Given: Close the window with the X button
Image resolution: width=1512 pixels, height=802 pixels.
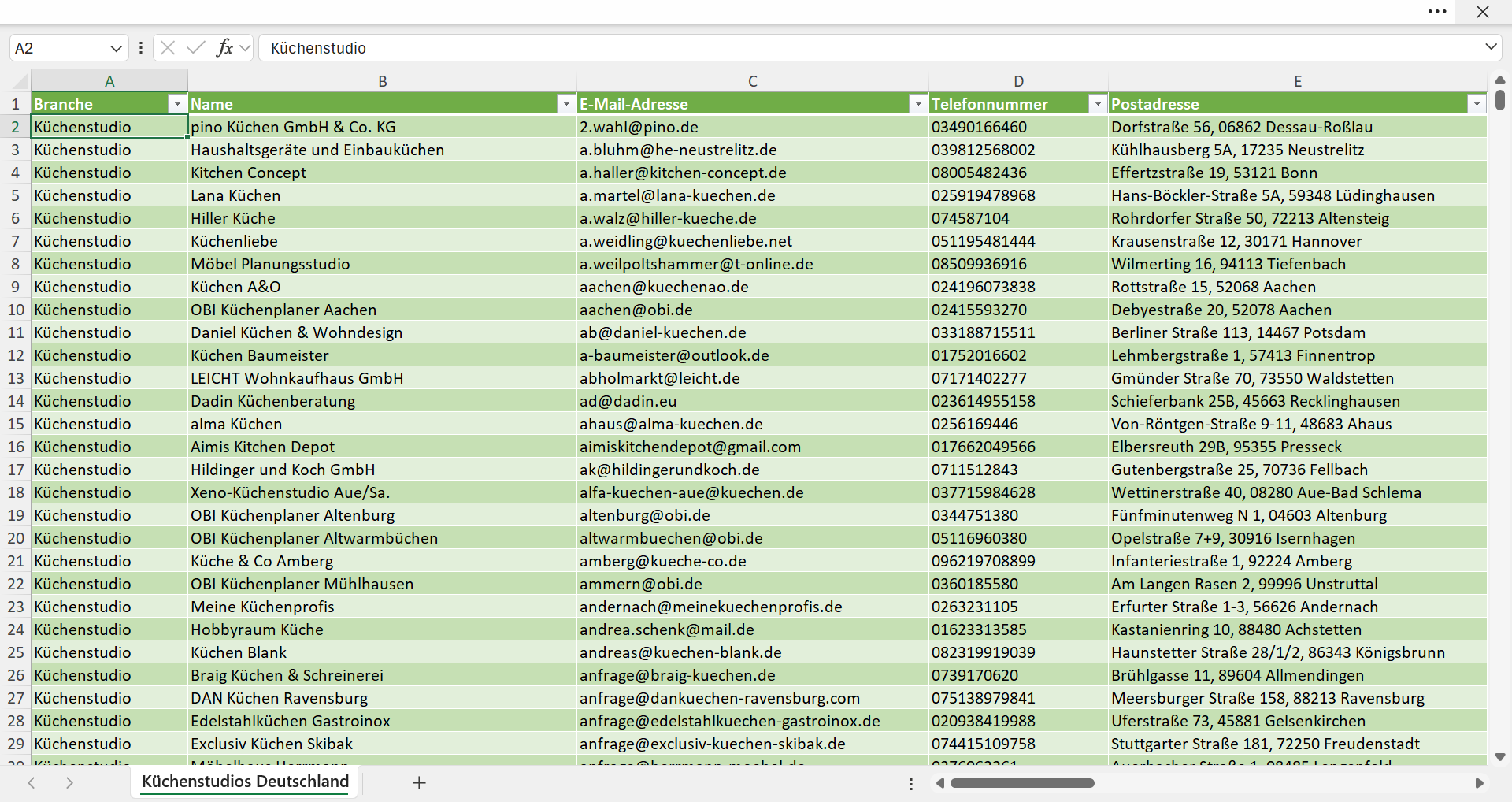Looking at the screenshot, I should coord(1482,12).
